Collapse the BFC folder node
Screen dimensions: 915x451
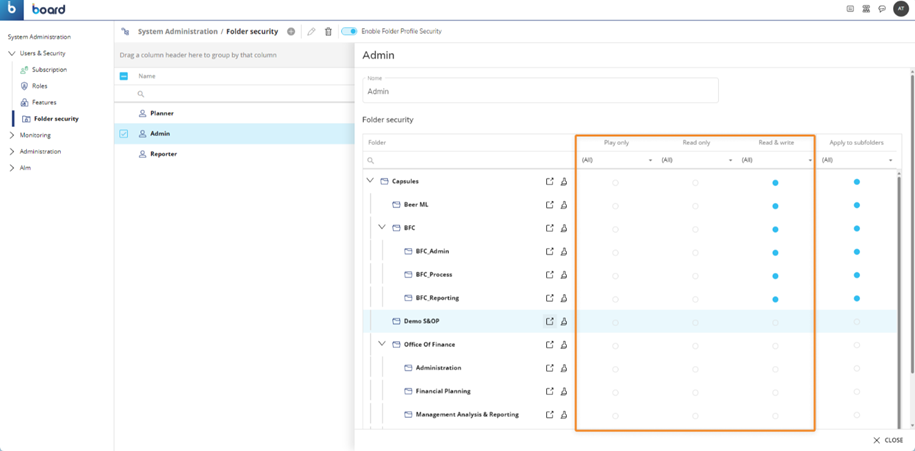pos(382,227)
